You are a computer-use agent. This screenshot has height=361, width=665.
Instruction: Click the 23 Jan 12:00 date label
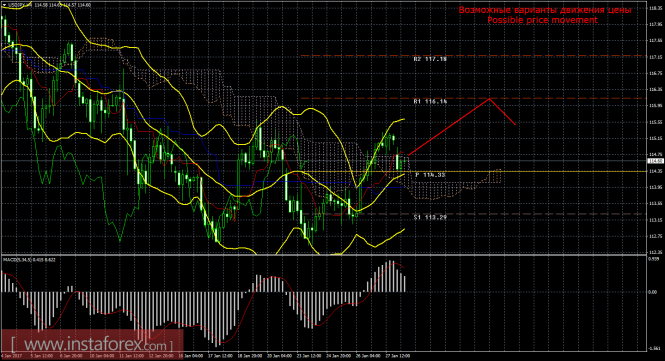[x=308, y=356]
